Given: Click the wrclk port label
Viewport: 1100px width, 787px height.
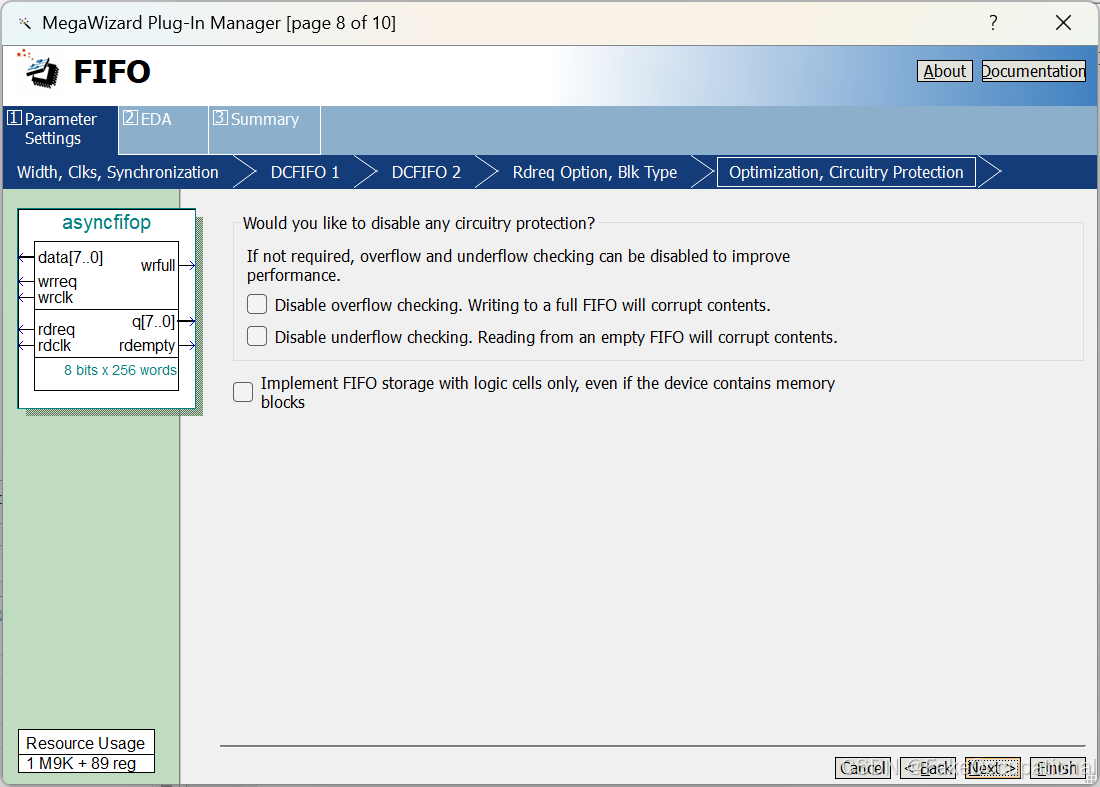Looking at the screenshot, I should point(55,297).
